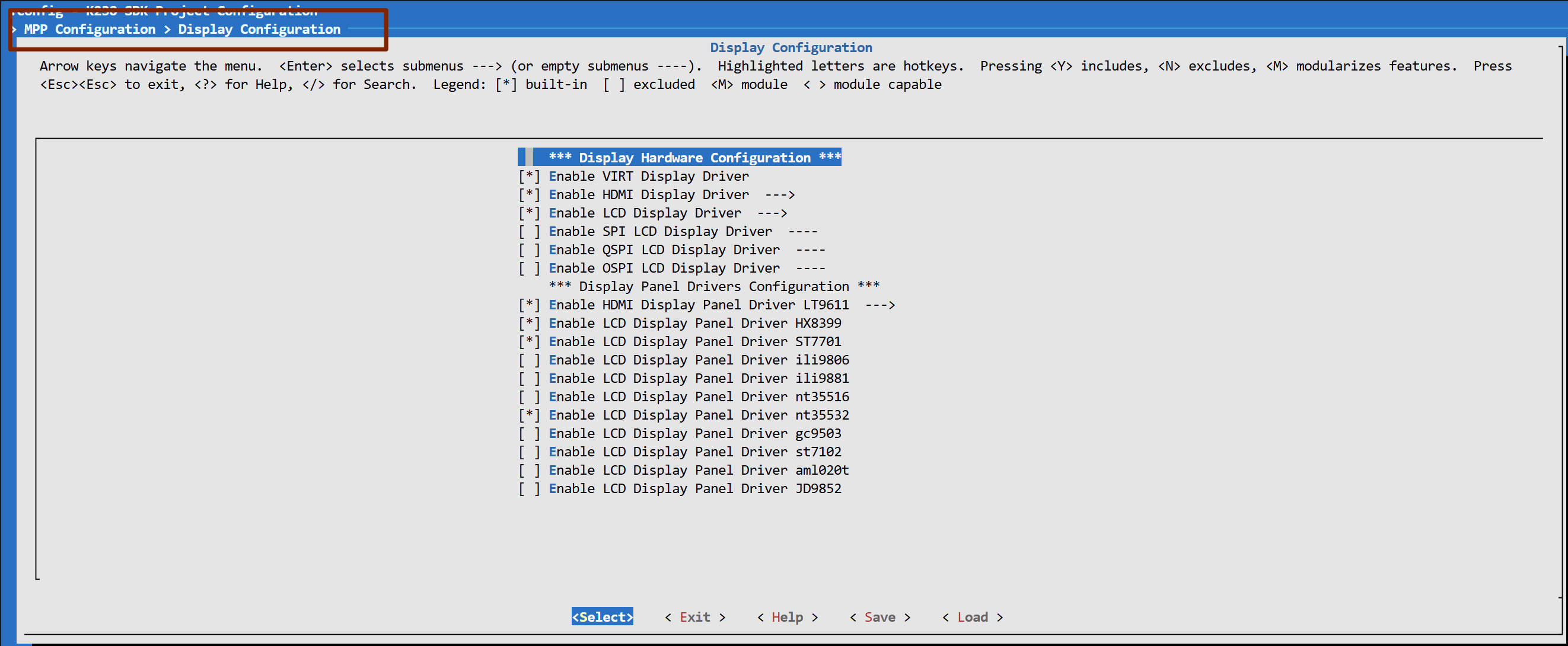Enable LCD Panel Driver ili9806 checkbox
Image resolution: width=1568 pixels, height=646 pixels.
(x=529, y=360)
